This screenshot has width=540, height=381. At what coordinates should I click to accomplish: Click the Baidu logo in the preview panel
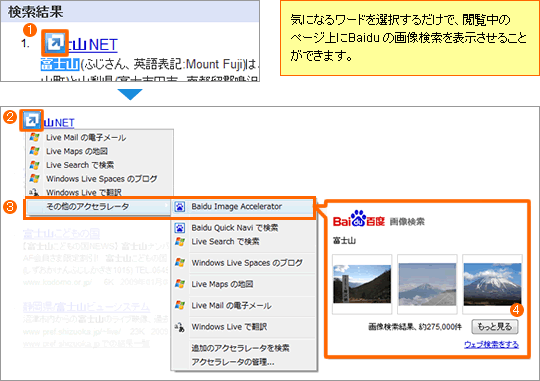(359, 219)
